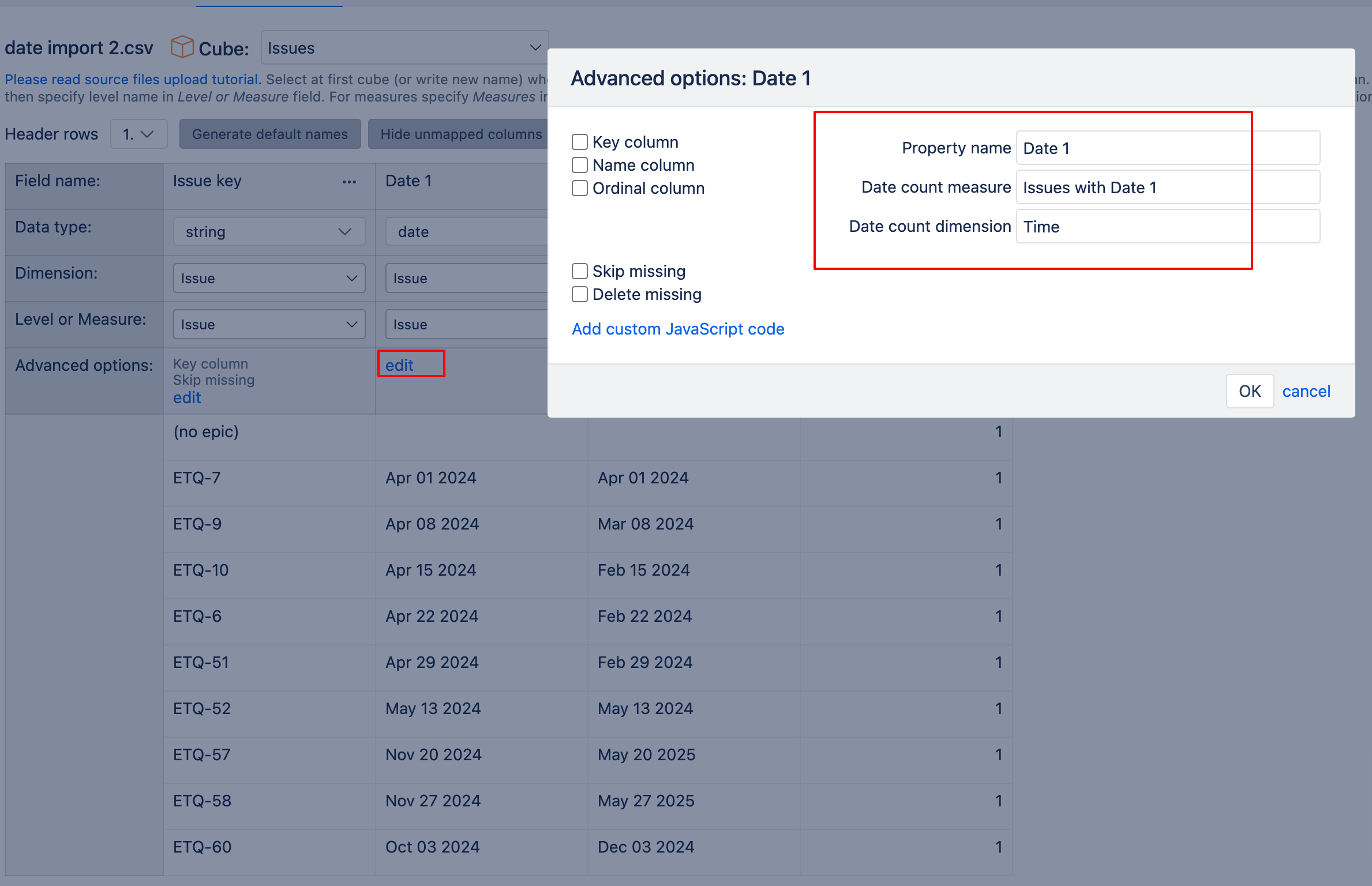Click edit link under Issue key advanced options
Screen dimensions: 1372x886
tap(187, 397)
